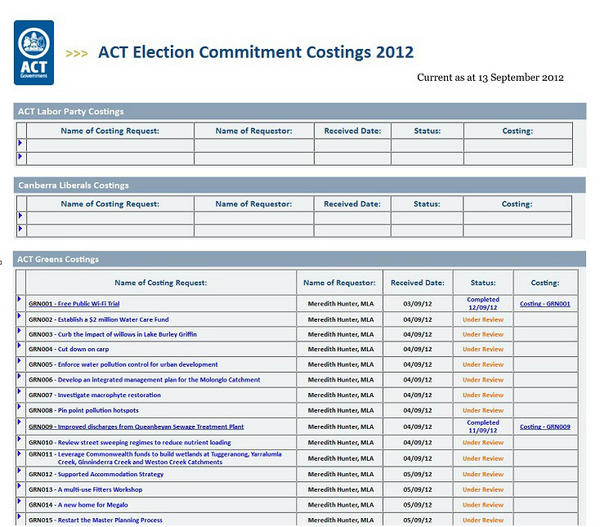
Task: Expand second empty ACT Labor Party row arrow
Action: [x=20, y=156]
